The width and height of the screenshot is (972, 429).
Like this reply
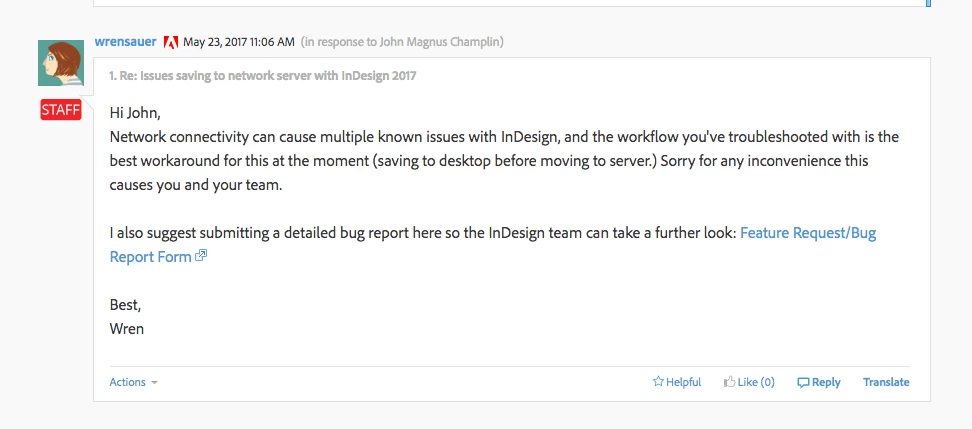pos(749,382)
